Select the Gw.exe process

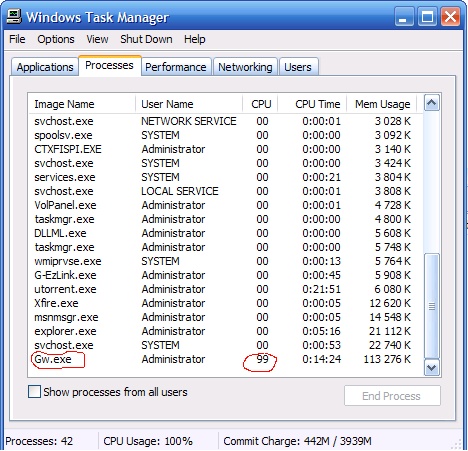[222, 359]
